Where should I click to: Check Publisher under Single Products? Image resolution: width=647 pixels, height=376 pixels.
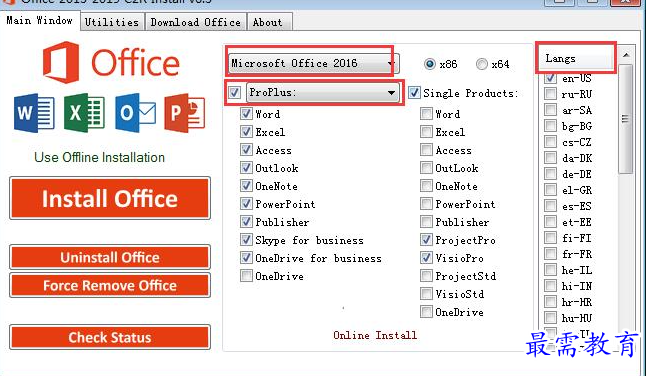[x=426, y=222]
